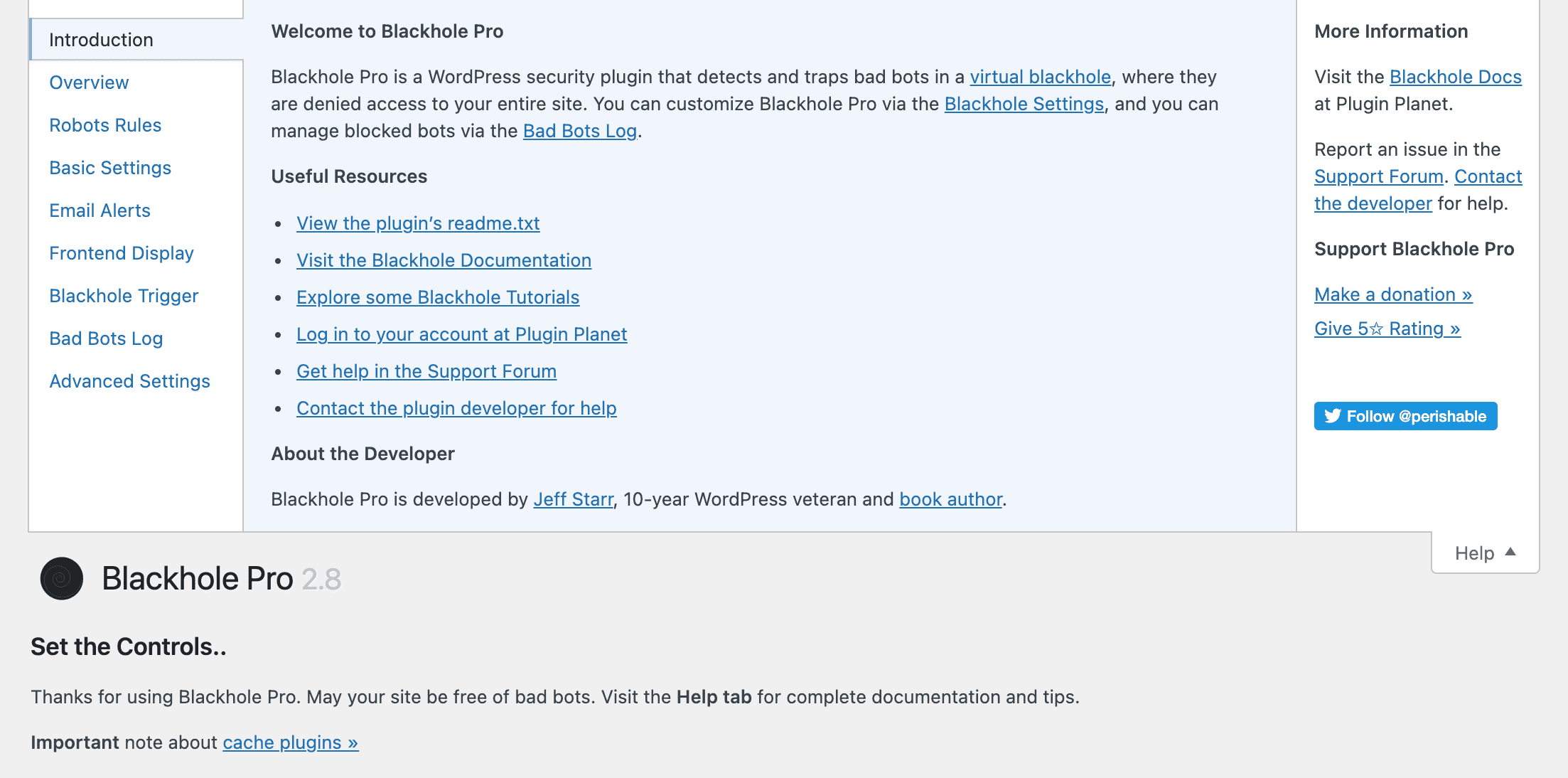Click the Advanced Settings sidebar icon
This screenshot has height=778, width=1568.
(x=130, y=380)
